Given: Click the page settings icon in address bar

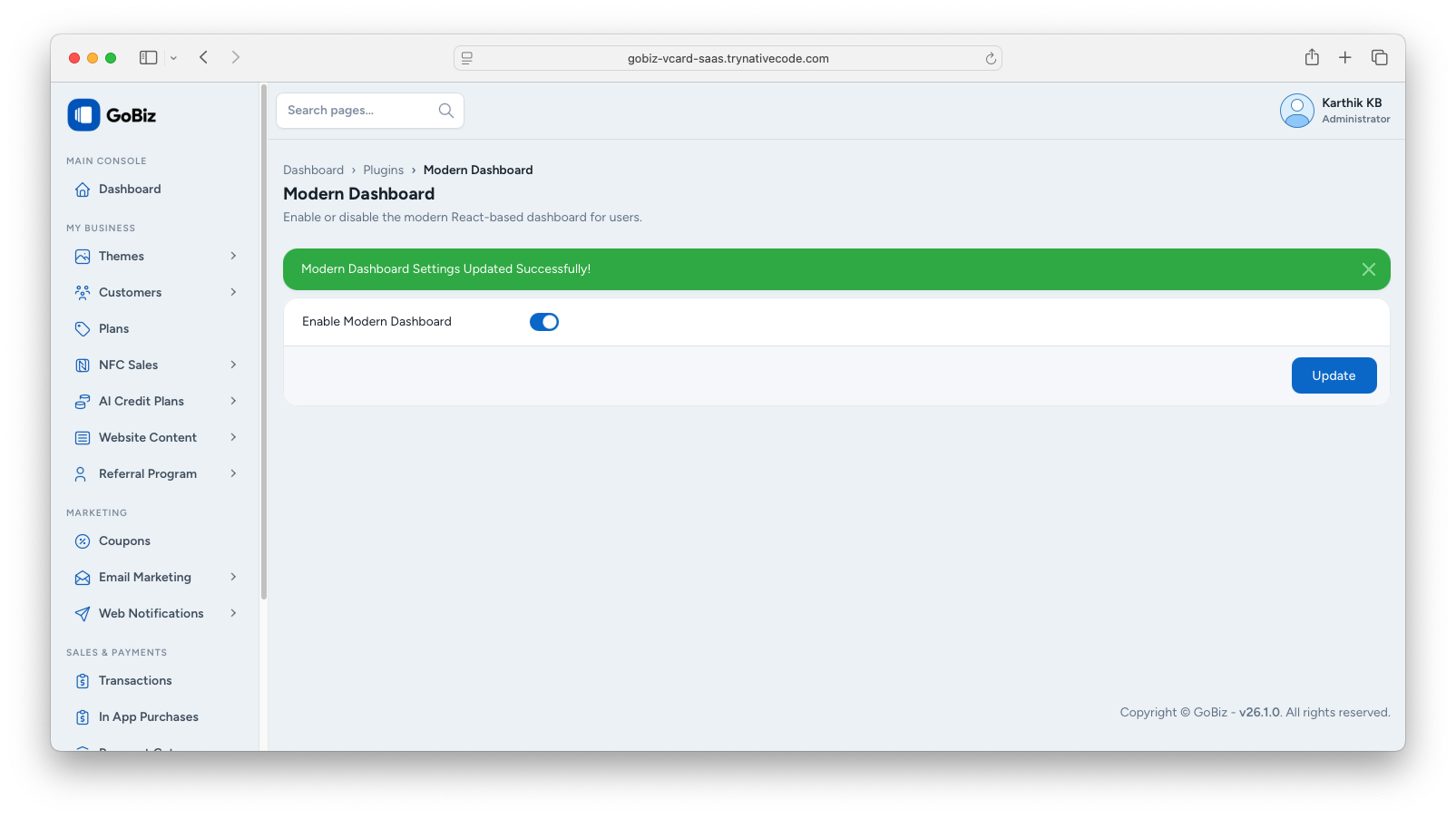Looking at the screenshot, I should pyautogui.click(x=467, y=58).
